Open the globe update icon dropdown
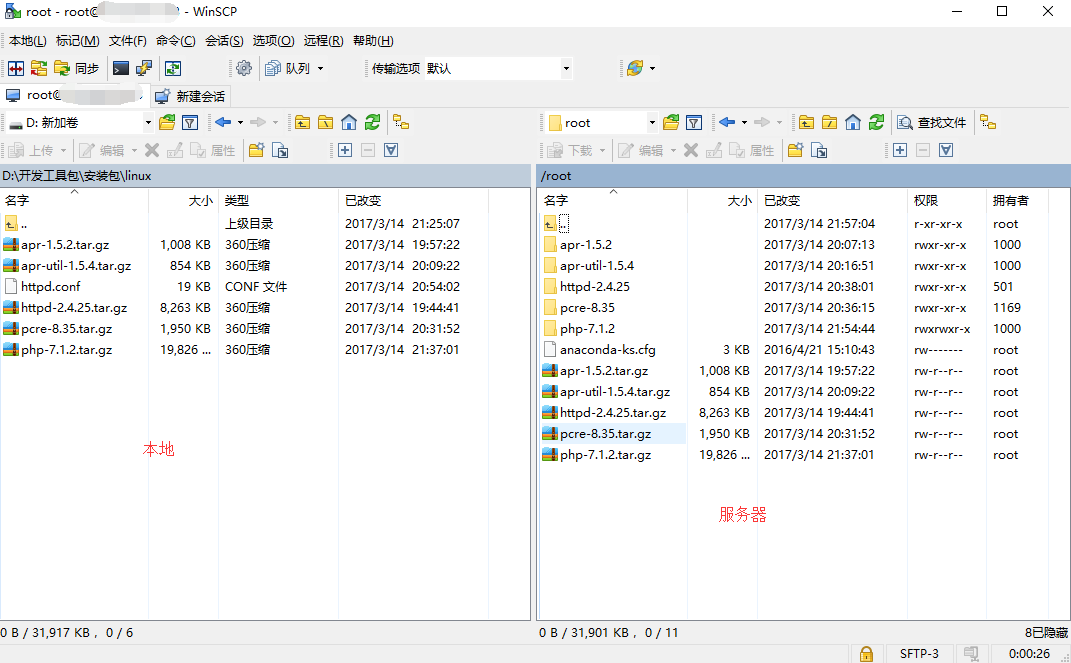This screenshot has height=663, width=1071. [652, 68]
